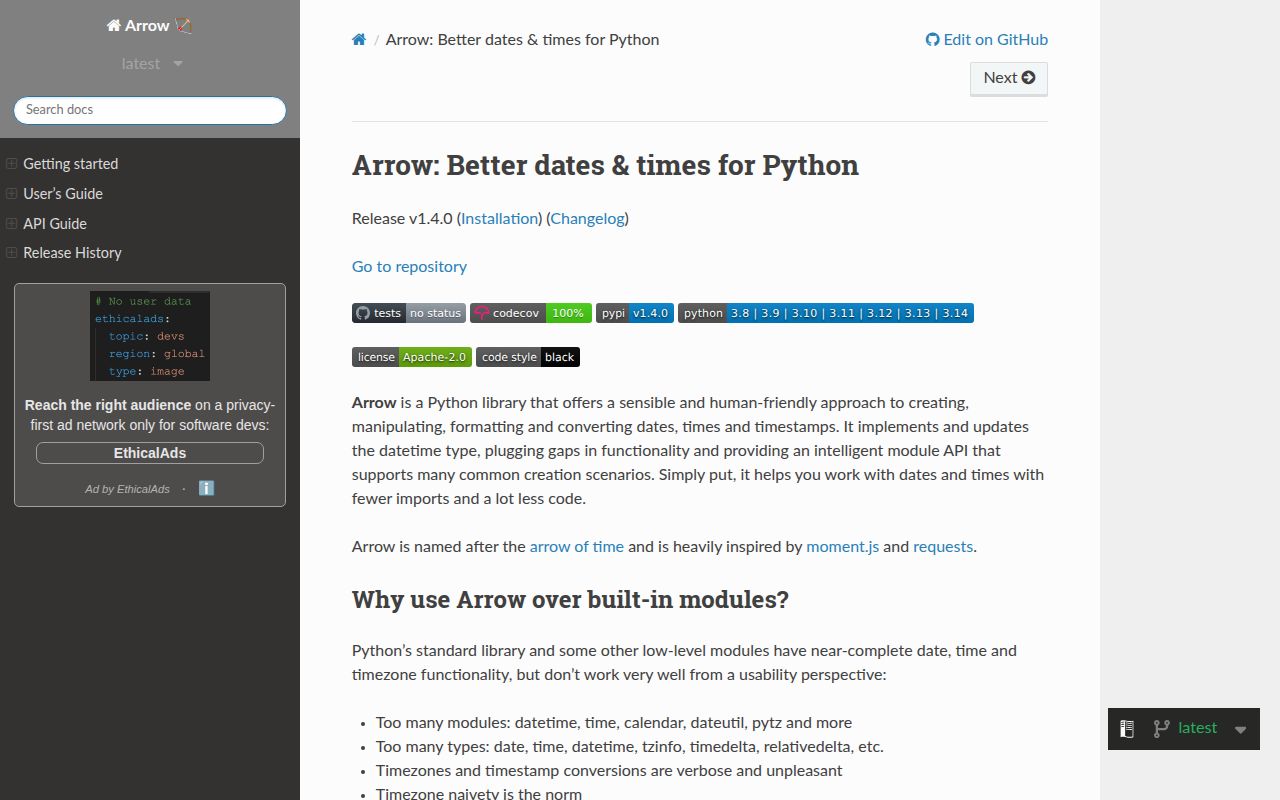Open the Edit on GitHub link
1280x800 pixels.
click(987, 40)
